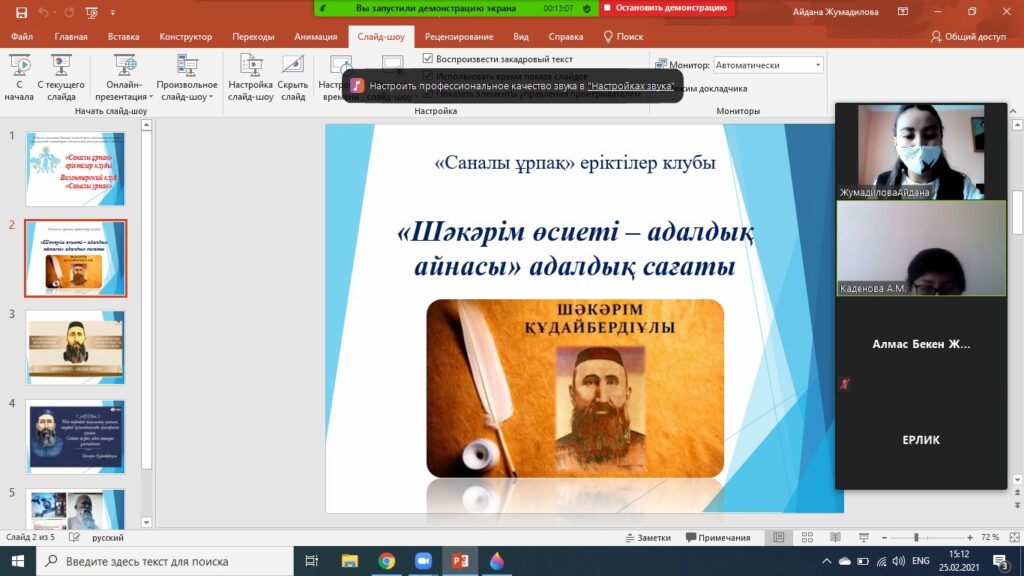Switch to Reading view icon
The height and width of the screenshot is (576, 1024).
(x=835, y=537)
